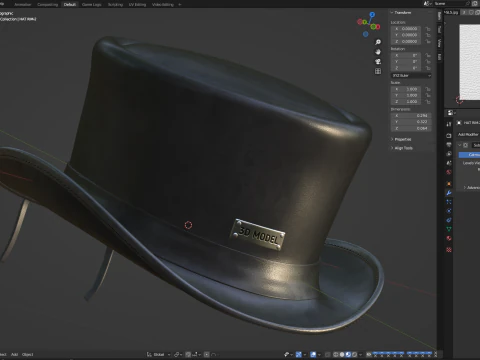Click the blue Z axis on navigation gizmo
Screen dimensions: 480x360
[x=372, y=14]
